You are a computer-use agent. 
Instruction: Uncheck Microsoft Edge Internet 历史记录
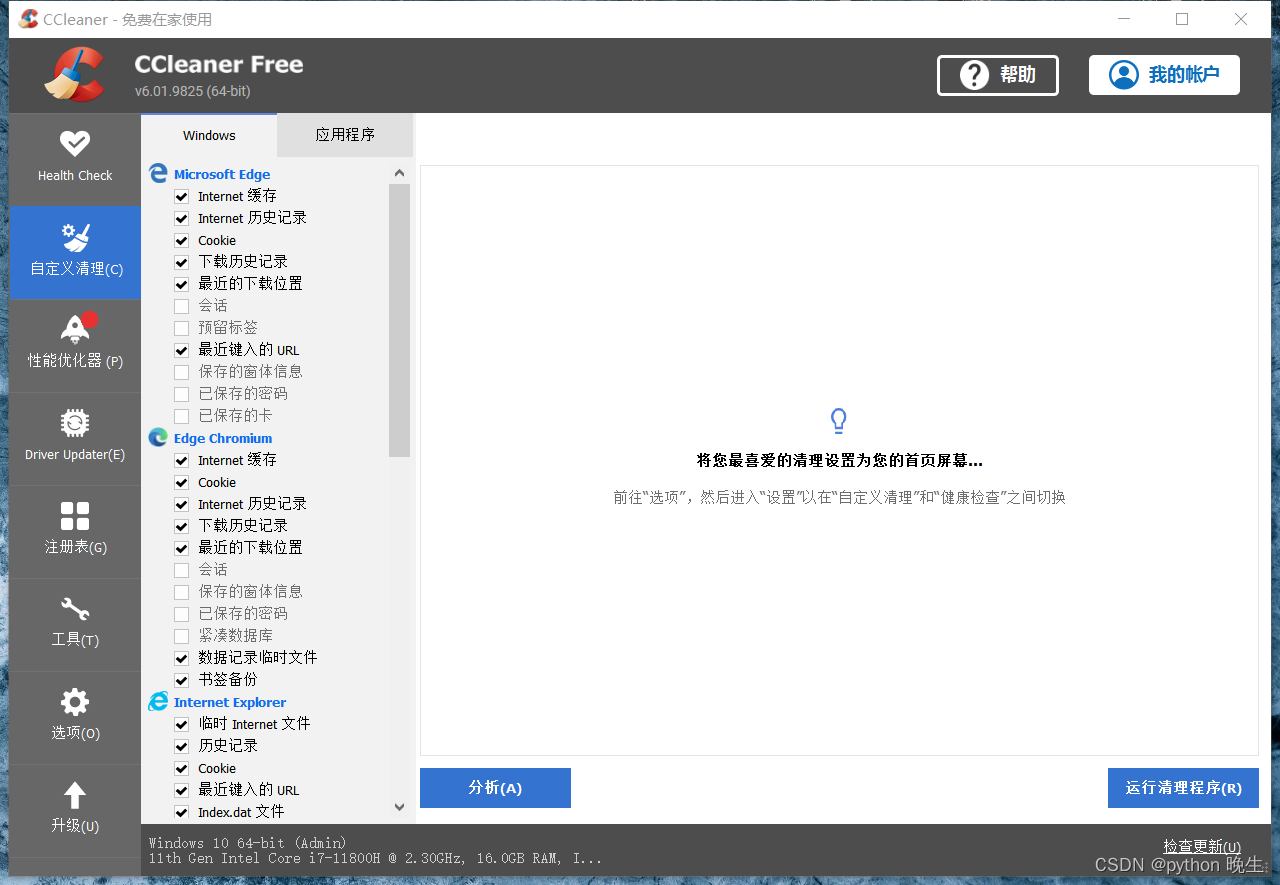tap(181, 218)
